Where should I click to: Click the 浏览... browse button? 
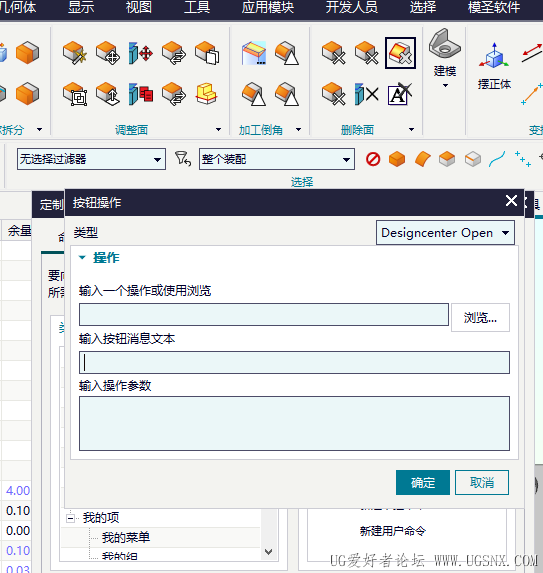click(x=480, y=318)
